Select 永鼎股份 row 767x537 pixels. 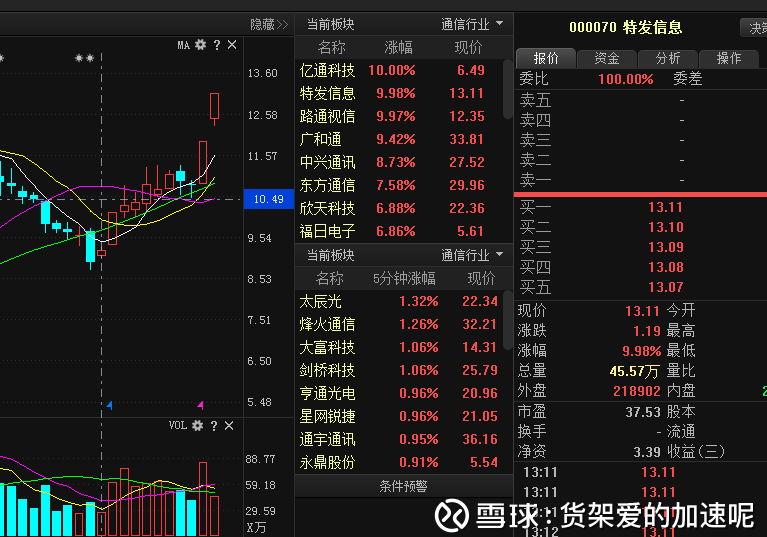point(399,462)
